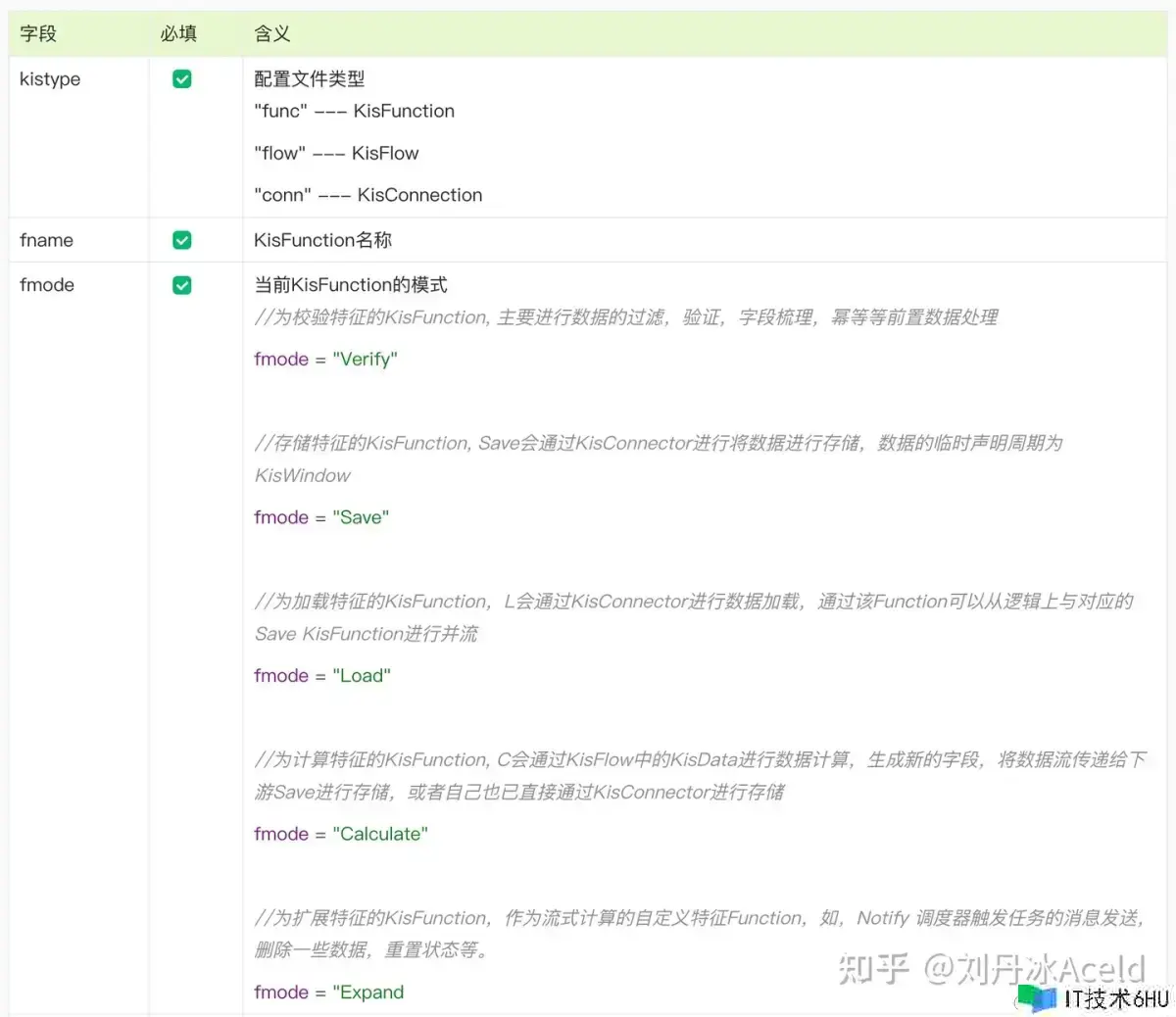The width and height of the screenshot is (1176, 1017).
Task: Click the fmode field name cell
Action: click(47, 285)
